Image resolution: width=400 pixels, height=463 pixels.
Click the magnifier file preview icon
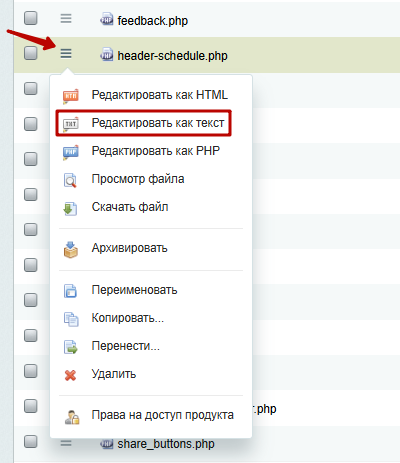tap(70, 180)
